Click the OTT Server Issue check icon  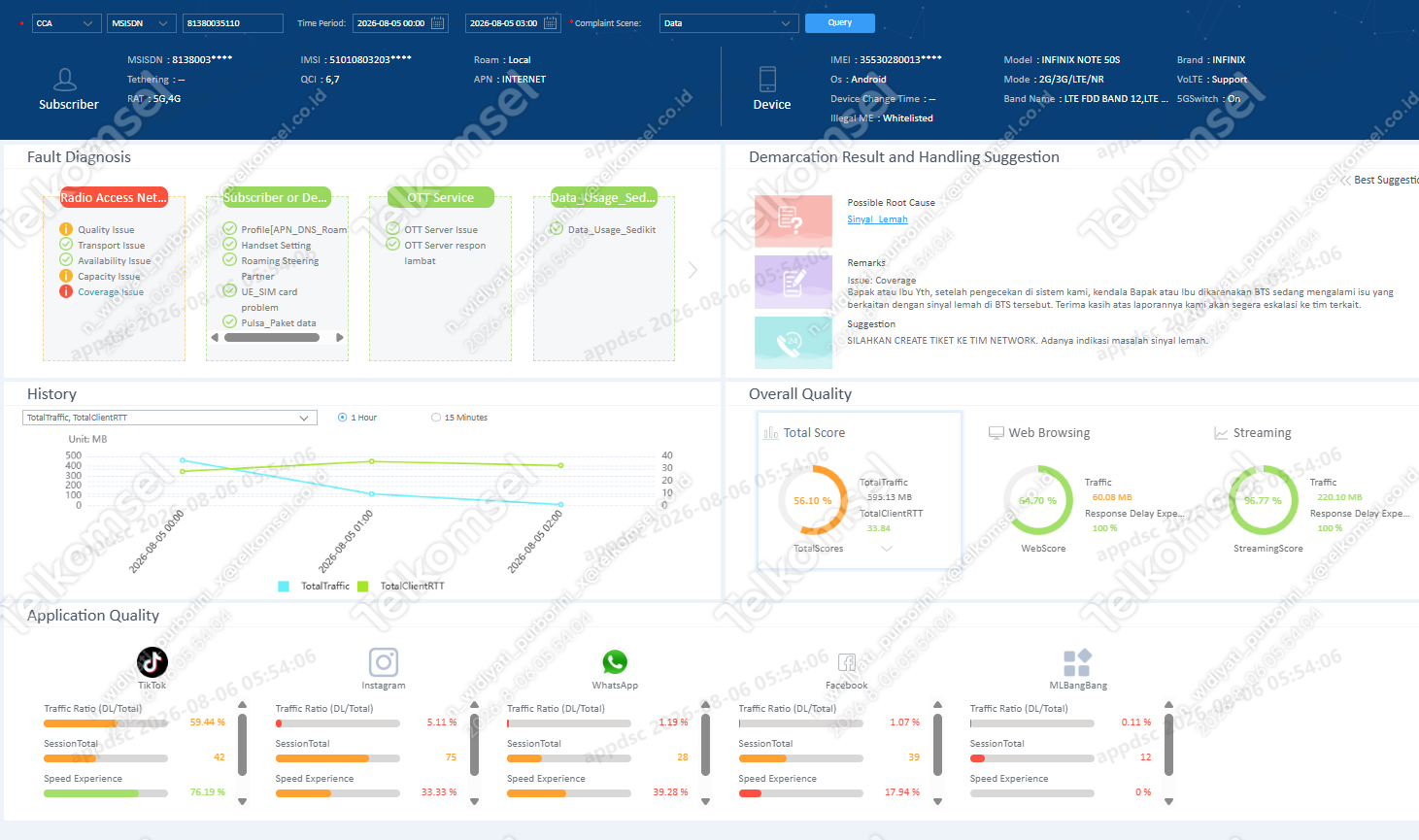[393, 229]
